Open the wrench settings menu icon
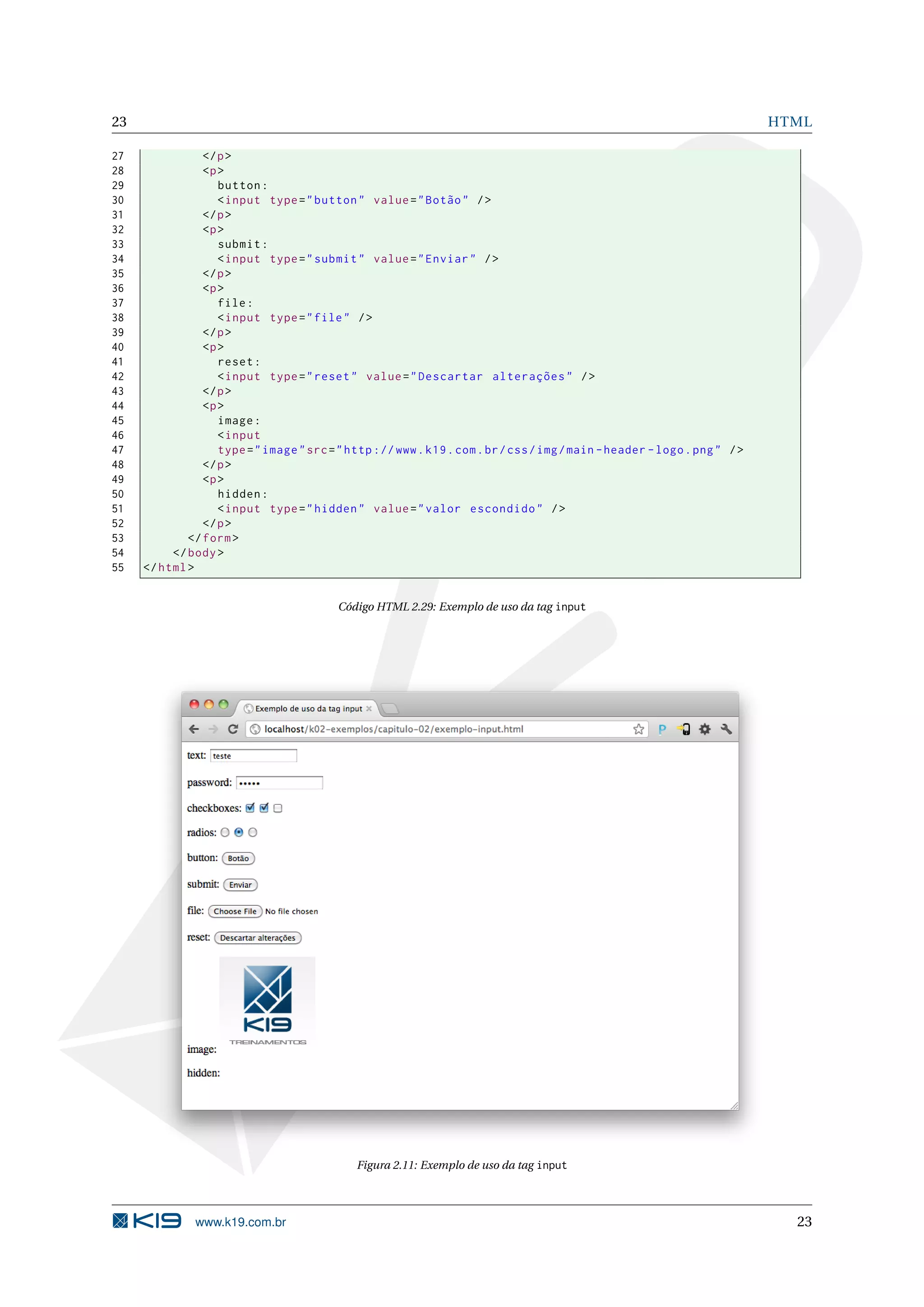The width and height of the screenshot is (924, 1307). (x=726, y=729)
